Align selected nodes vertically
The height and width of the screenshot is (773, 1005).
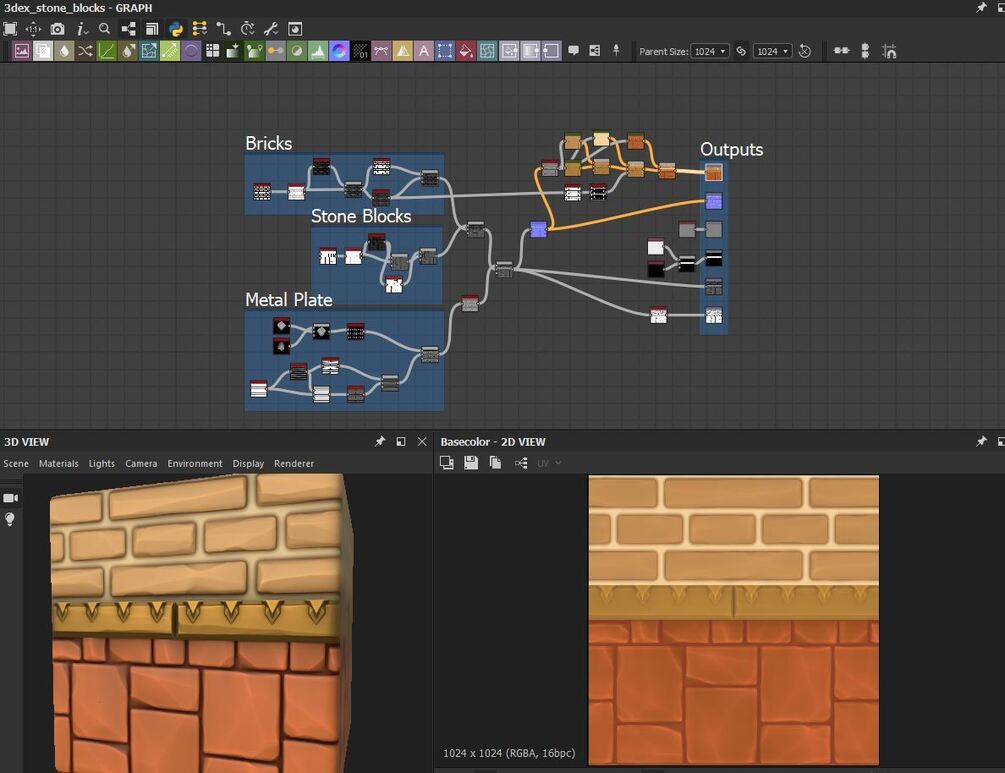865,51
